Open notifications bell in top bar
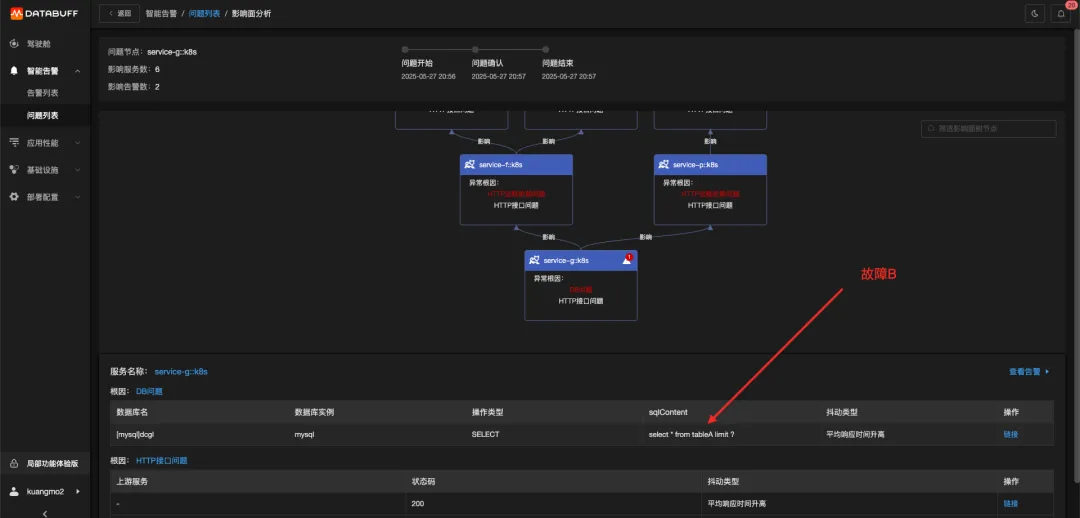Screen dimensions: 1080x518 pos(1061,13)
